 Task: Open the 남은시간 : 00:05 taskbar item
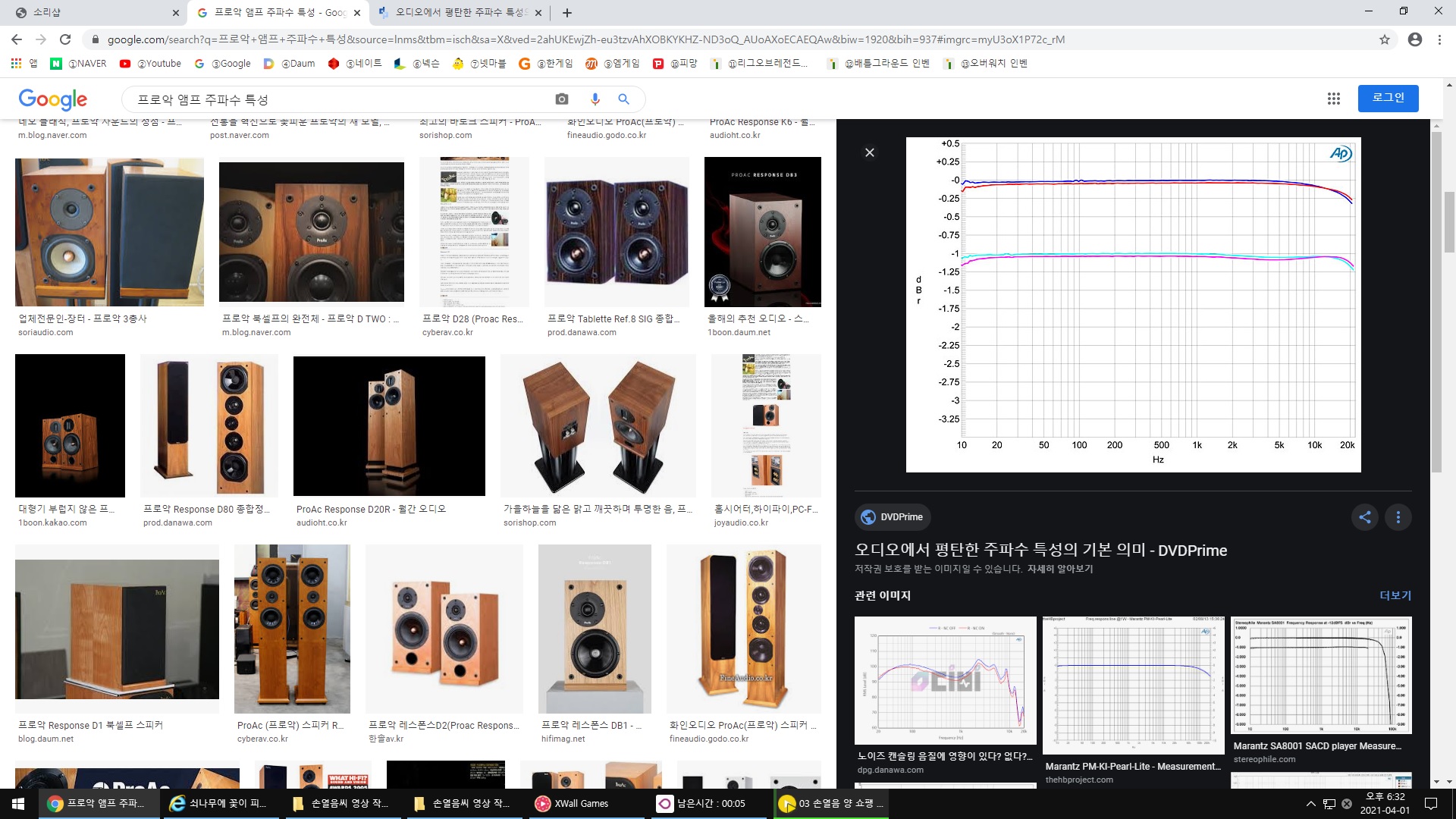point(707,804)
